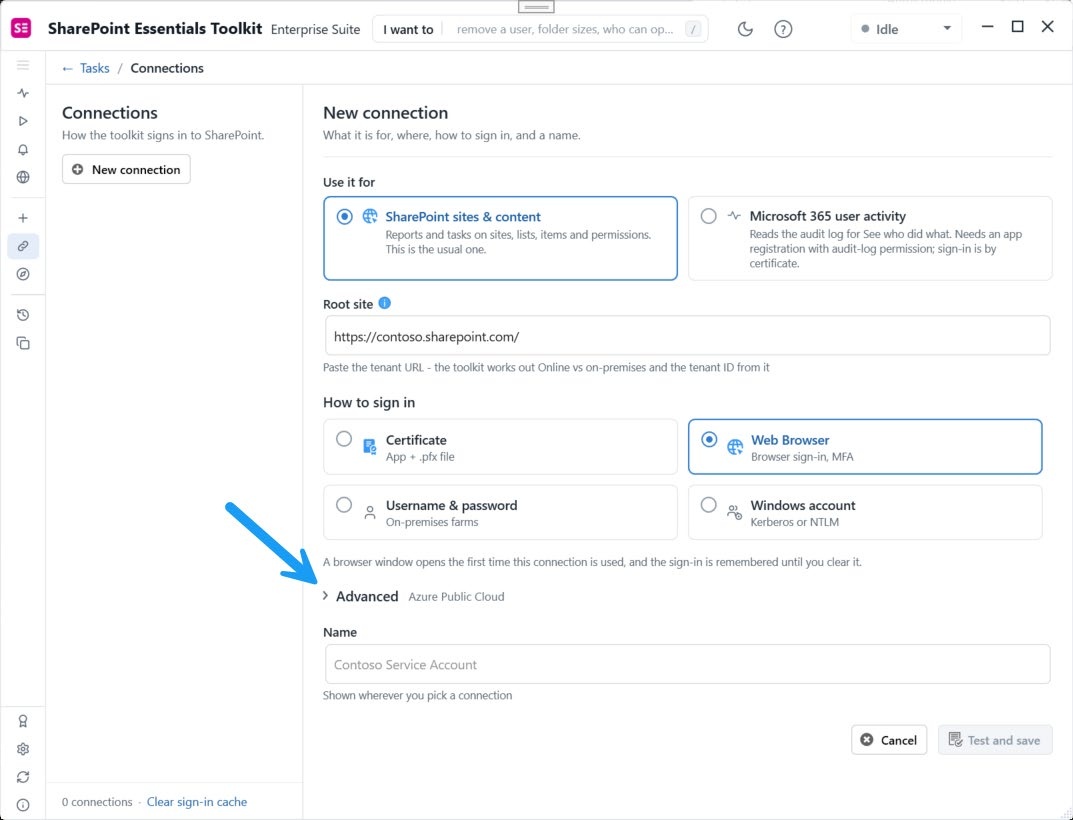Open the history clock sidebar icon
1073x820 pixels.
click(23, 315)
